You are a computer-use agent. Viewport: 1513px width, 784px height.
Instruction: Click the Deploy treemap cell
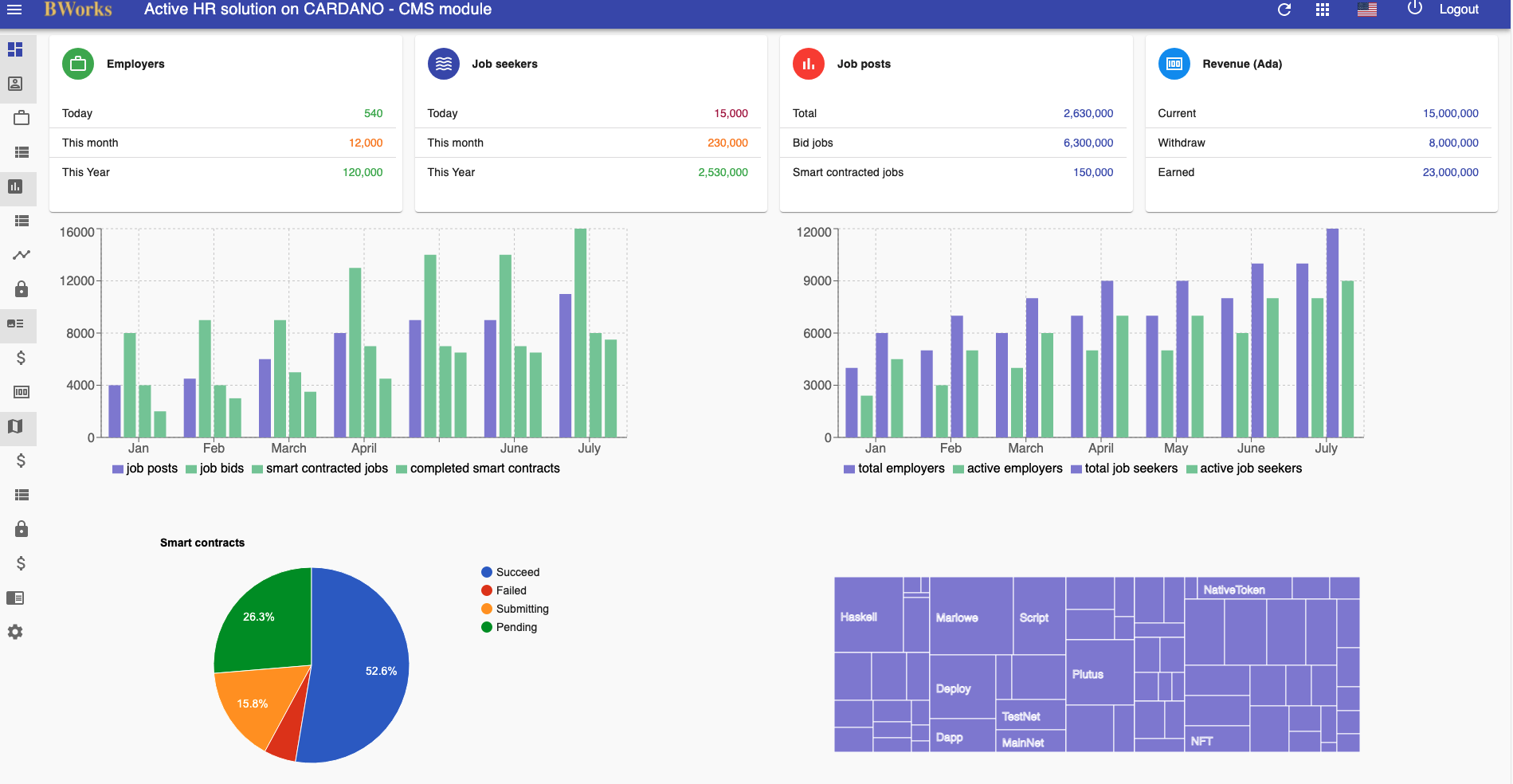pyautogui.click(x=962, y=687)
